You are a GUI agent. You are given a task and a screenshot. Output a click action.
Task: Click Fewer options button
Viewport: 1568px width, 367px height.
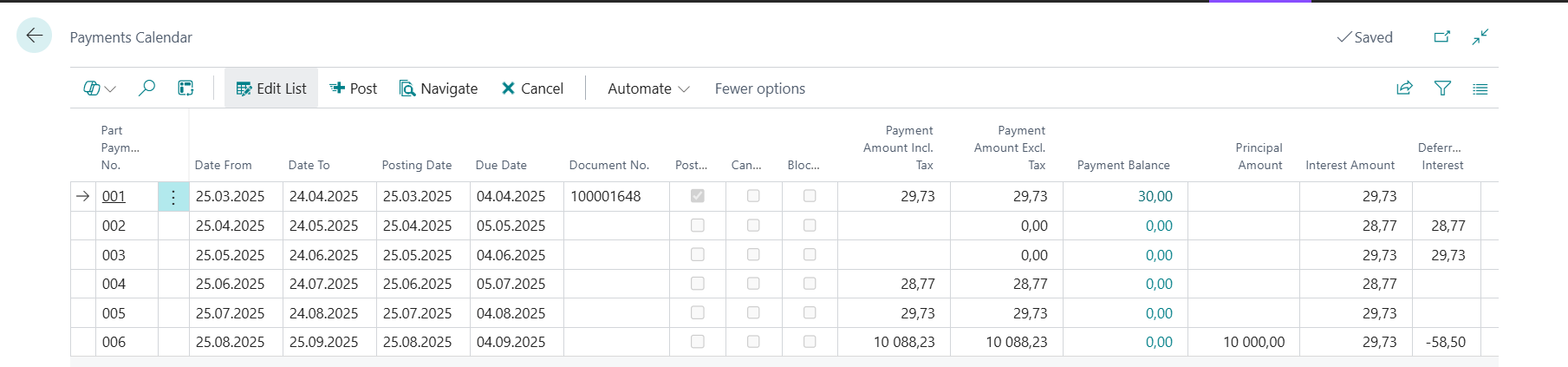759,88
